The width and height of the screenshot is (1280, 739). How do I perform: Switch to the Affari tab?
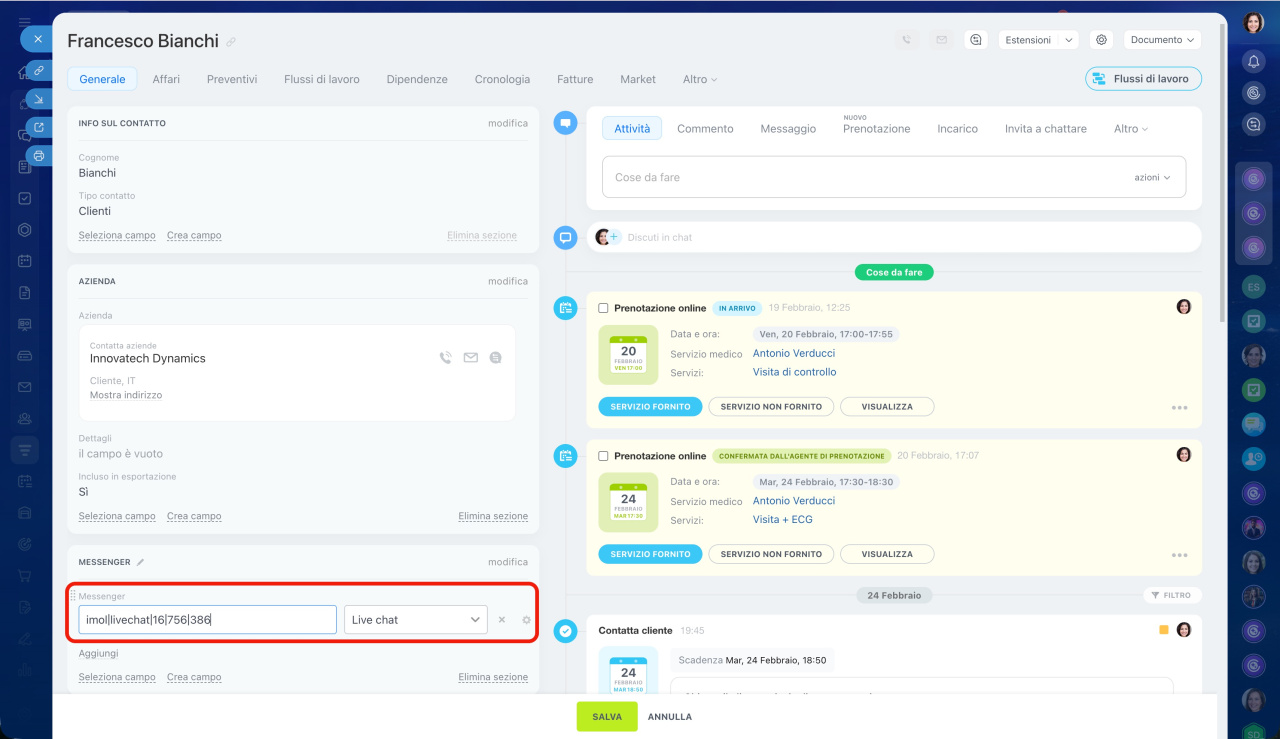(166, 79)
